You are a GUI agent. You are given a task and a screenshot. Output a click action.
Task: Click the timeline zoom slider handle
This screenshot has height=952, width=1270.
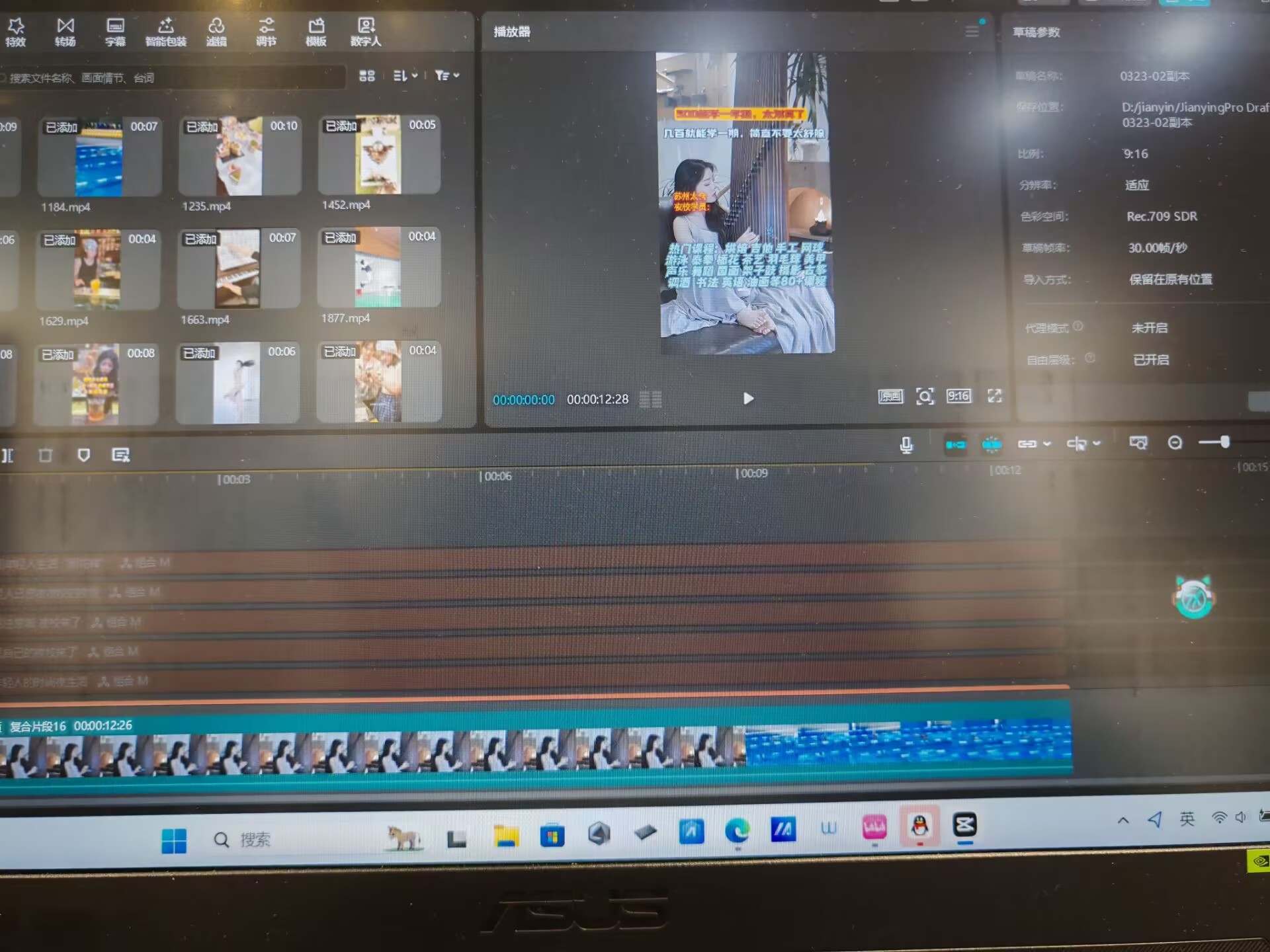point(1225,442)
